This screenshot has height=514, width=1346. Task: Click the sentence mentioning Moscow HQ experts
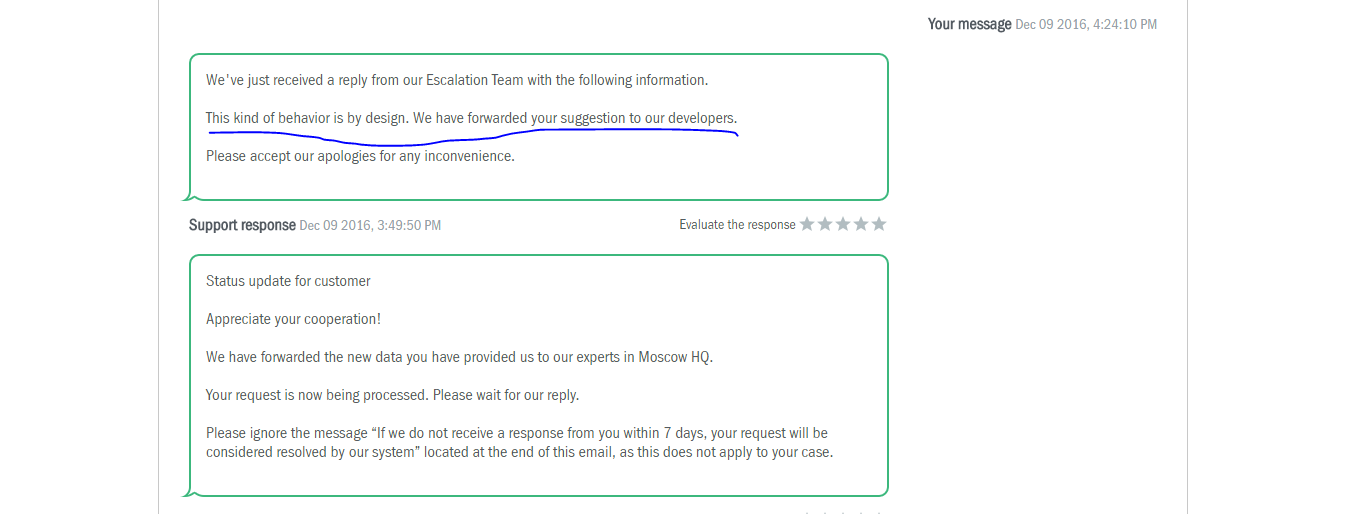pyautogui.click(x=459, y=357)
